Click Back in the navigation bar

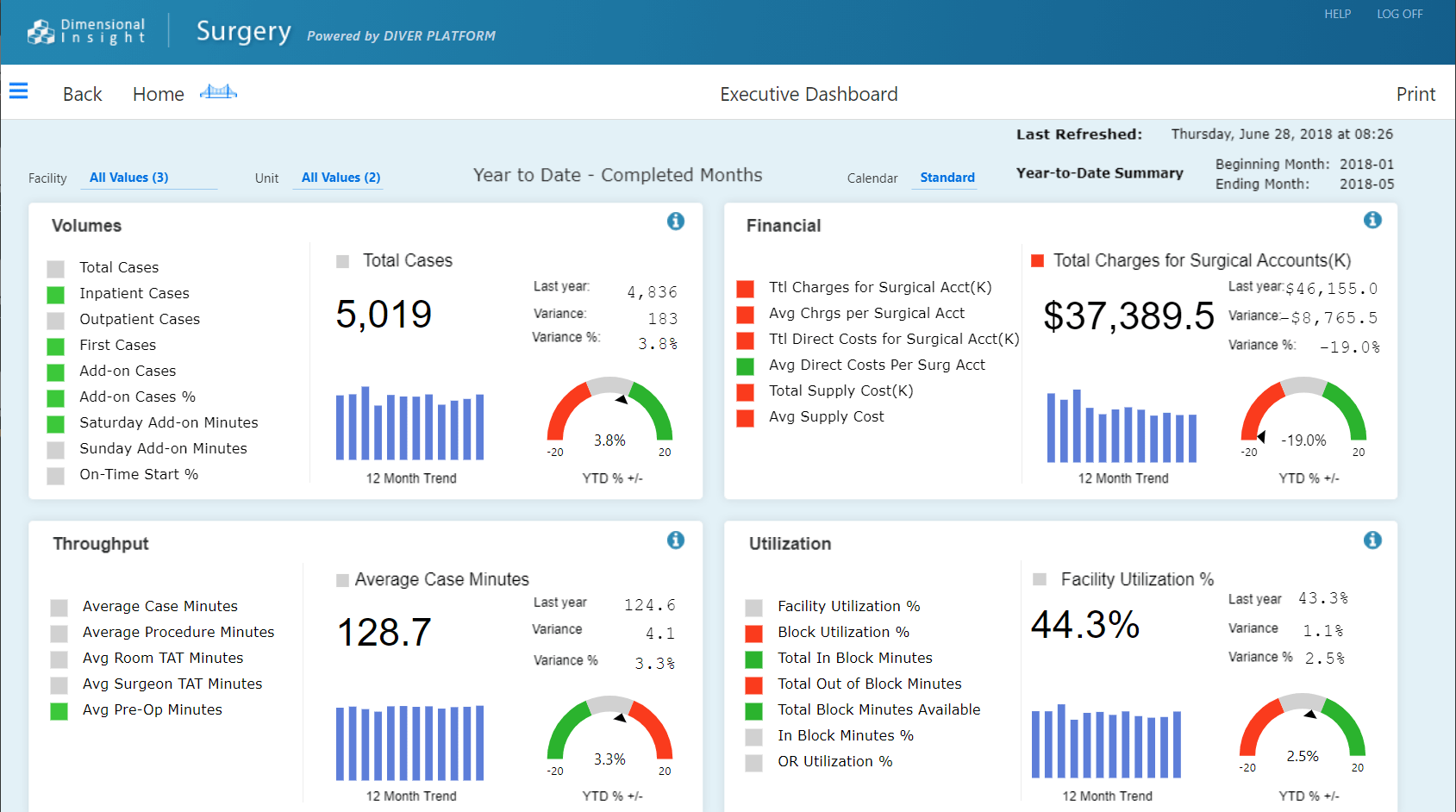pyautogui.click(x=82, y=94)
